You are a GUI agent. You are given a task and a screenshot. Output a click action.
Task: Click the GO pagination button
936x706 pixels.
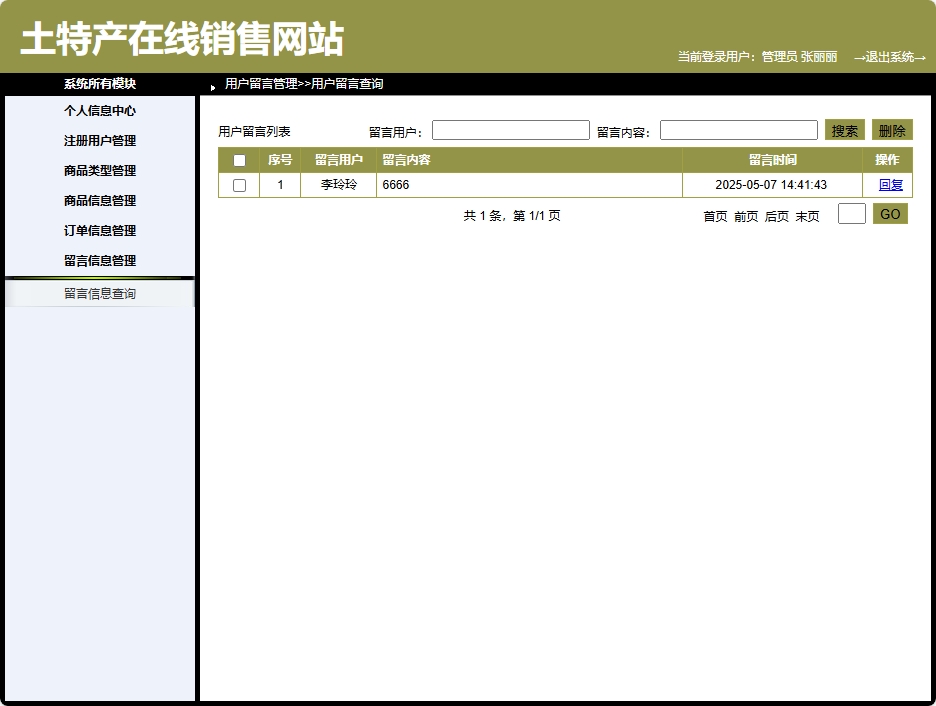click(889, 213)
